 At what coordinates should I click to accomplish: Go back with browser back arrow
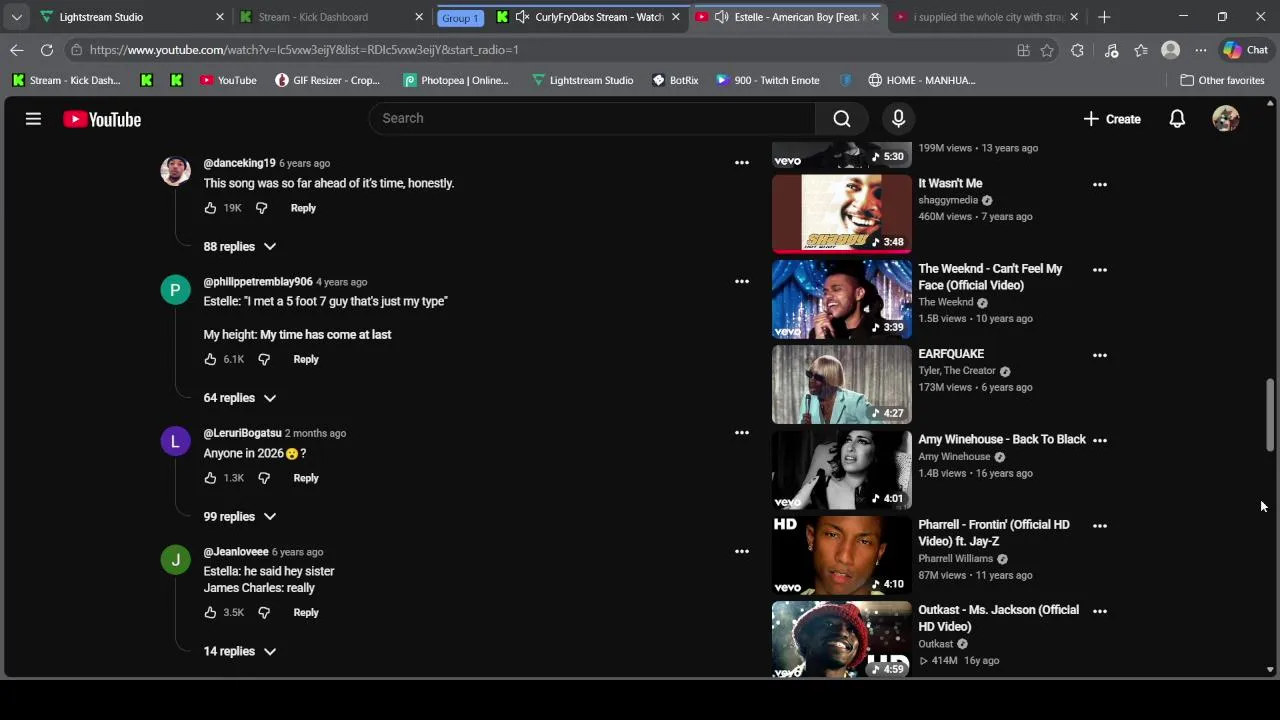(17, 50)
